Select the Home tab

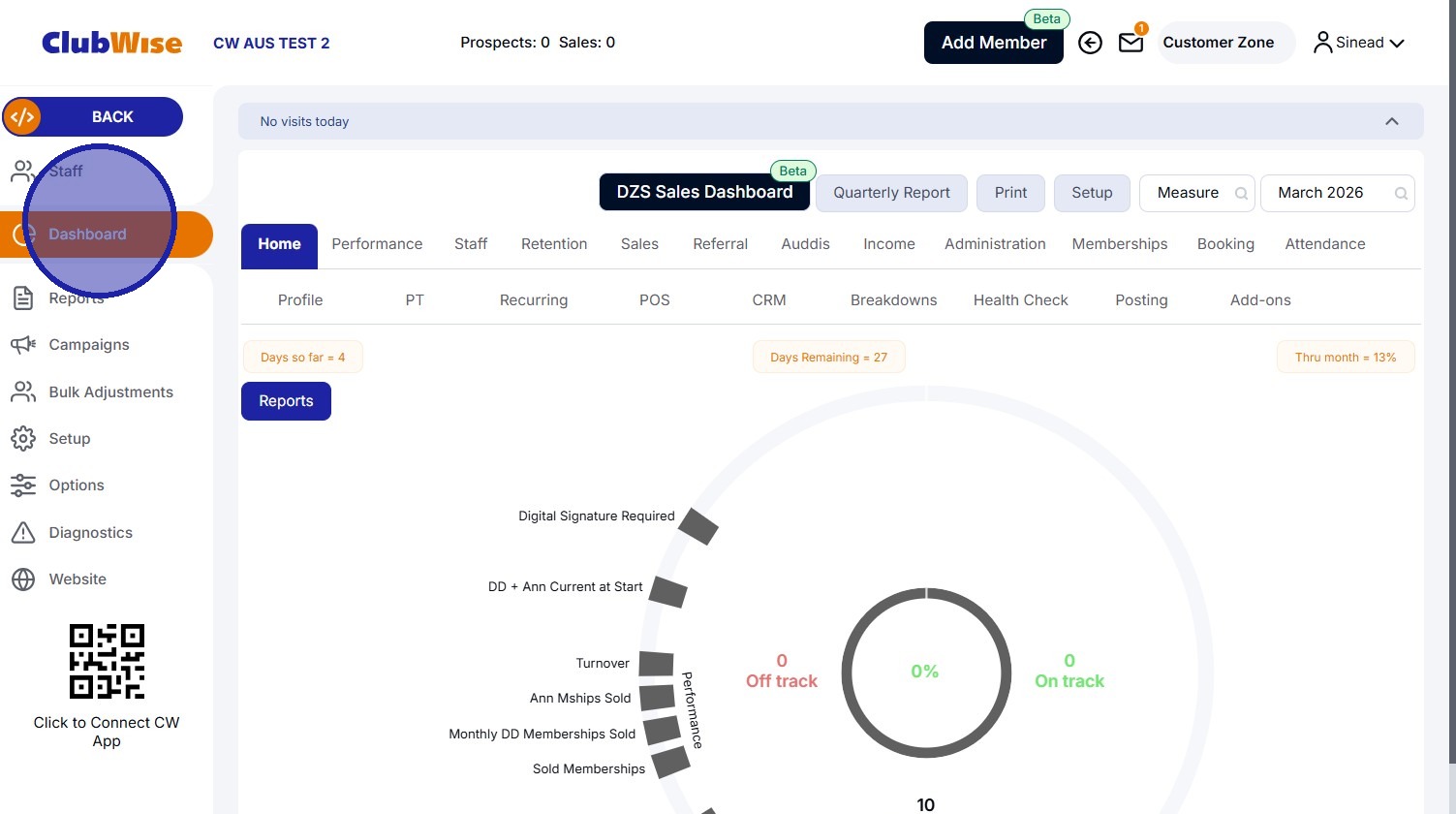click(x=279, y=246)
